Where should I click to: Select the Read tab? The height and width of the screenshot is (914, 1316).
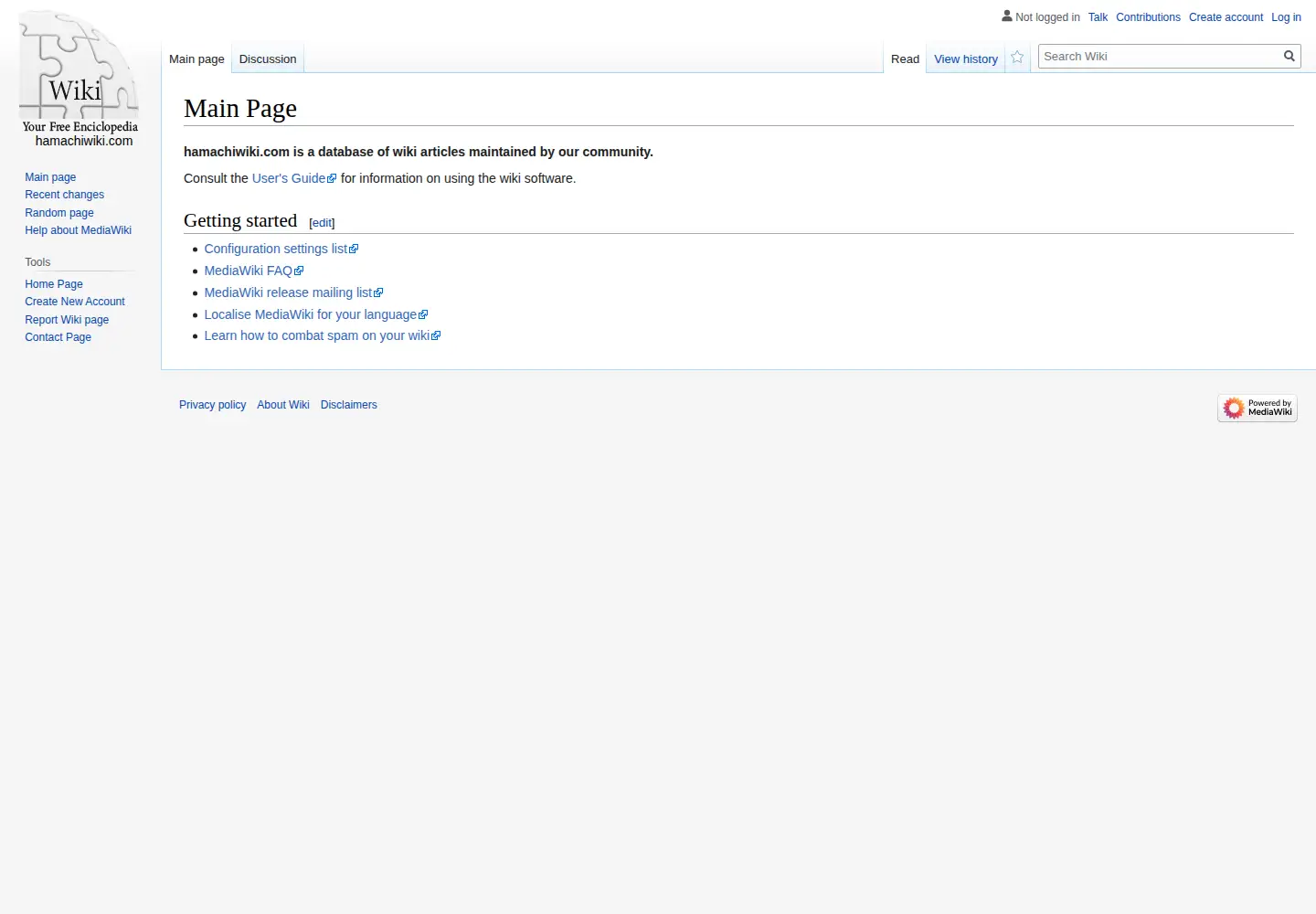905,58
